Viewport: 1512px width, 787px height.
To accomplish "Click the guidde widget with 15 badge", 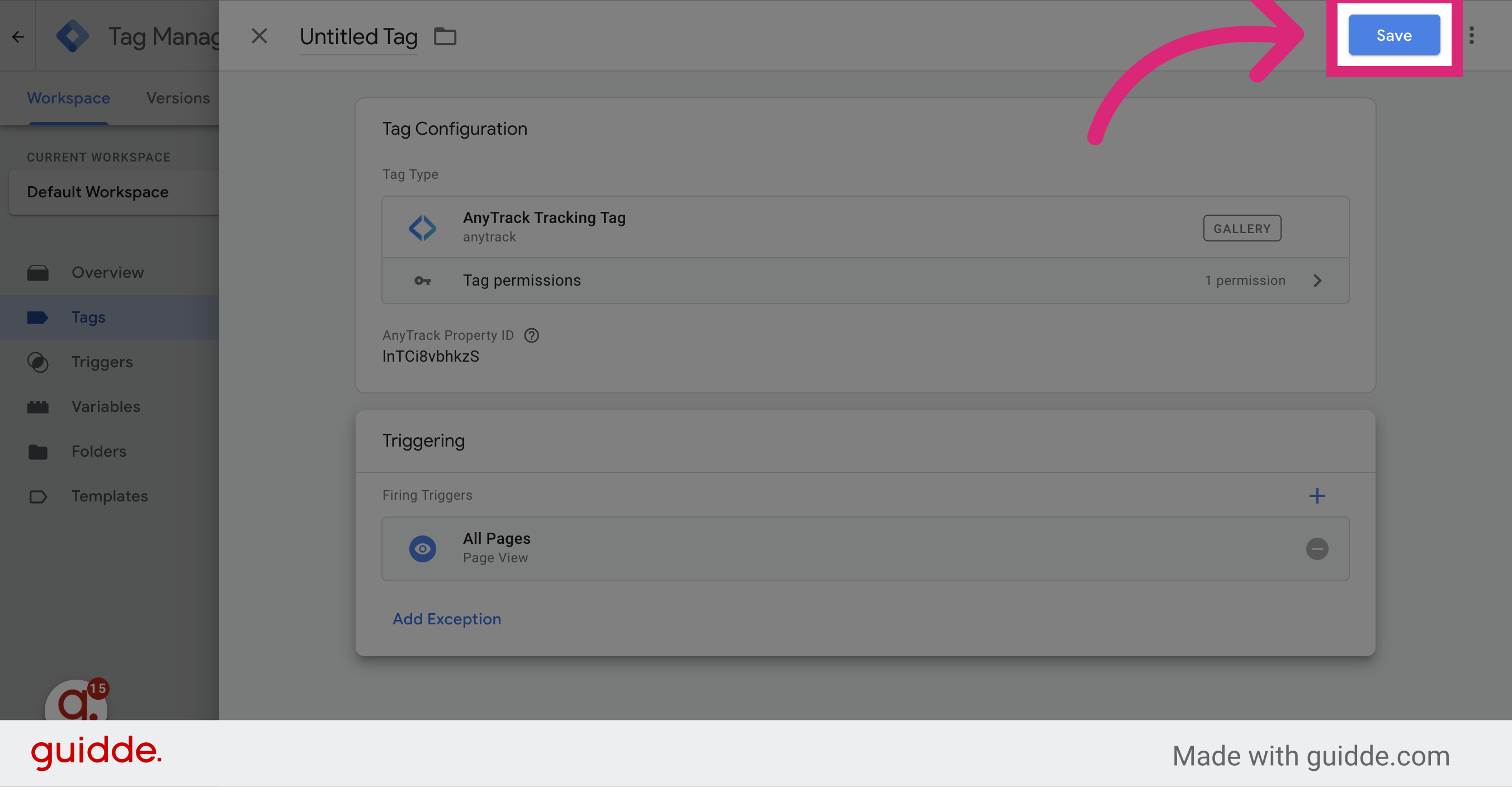I will [x=77, y=701].
